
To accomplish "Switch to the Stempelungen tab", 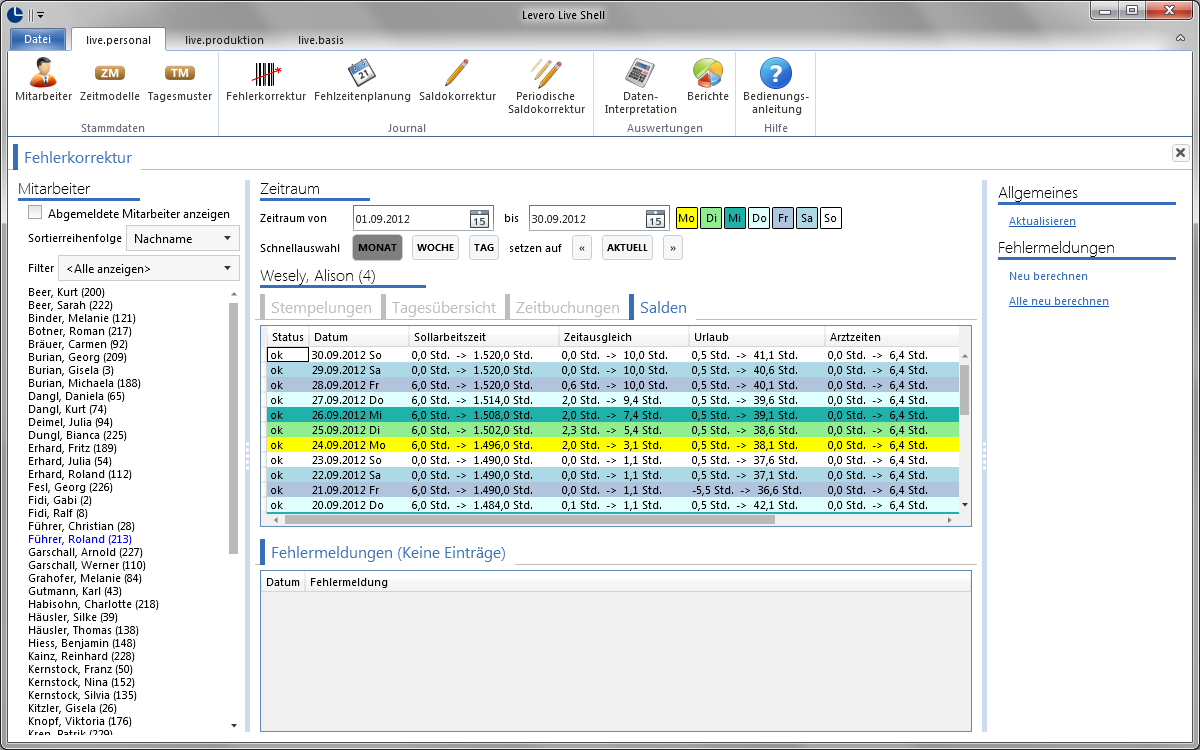I will (x=321, y=308).
